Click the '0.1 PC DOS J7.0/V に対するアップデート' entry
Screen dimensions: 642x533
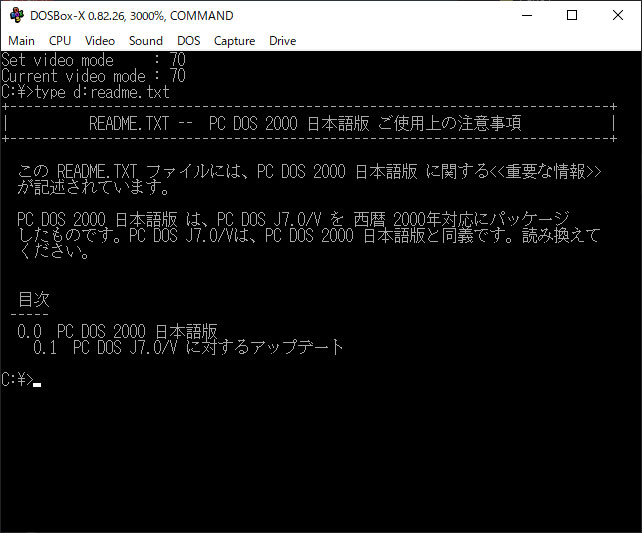pos(188,347)
